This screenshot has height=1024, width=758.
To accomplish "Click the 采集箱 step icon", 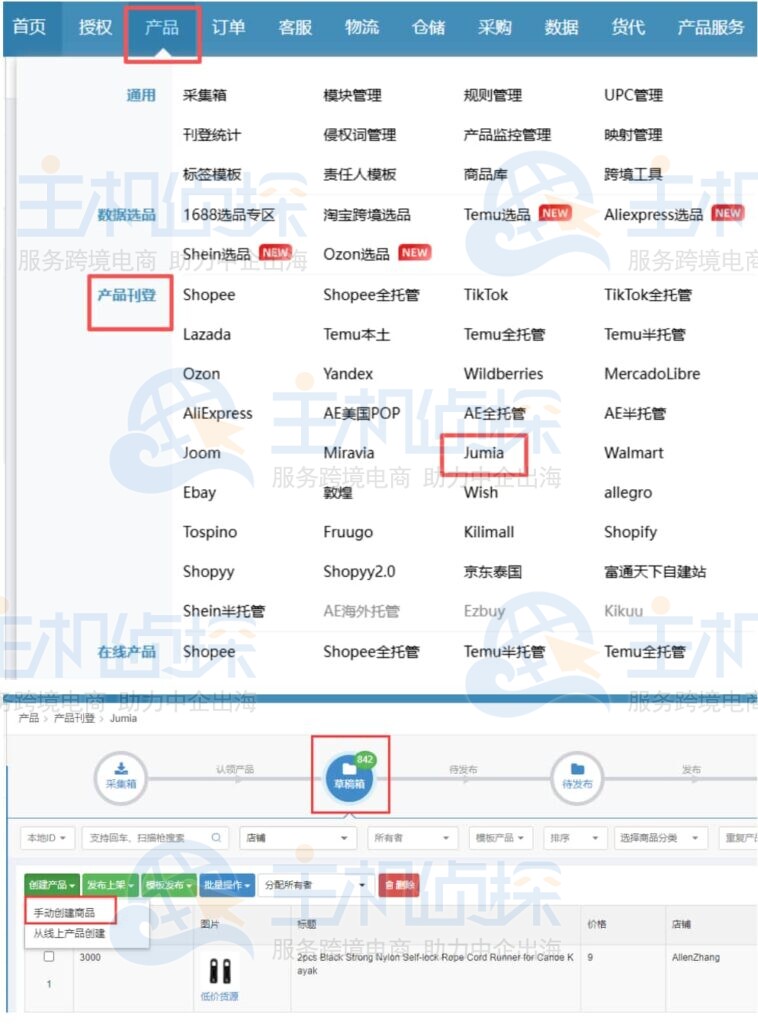I will (x=121, y=777).
